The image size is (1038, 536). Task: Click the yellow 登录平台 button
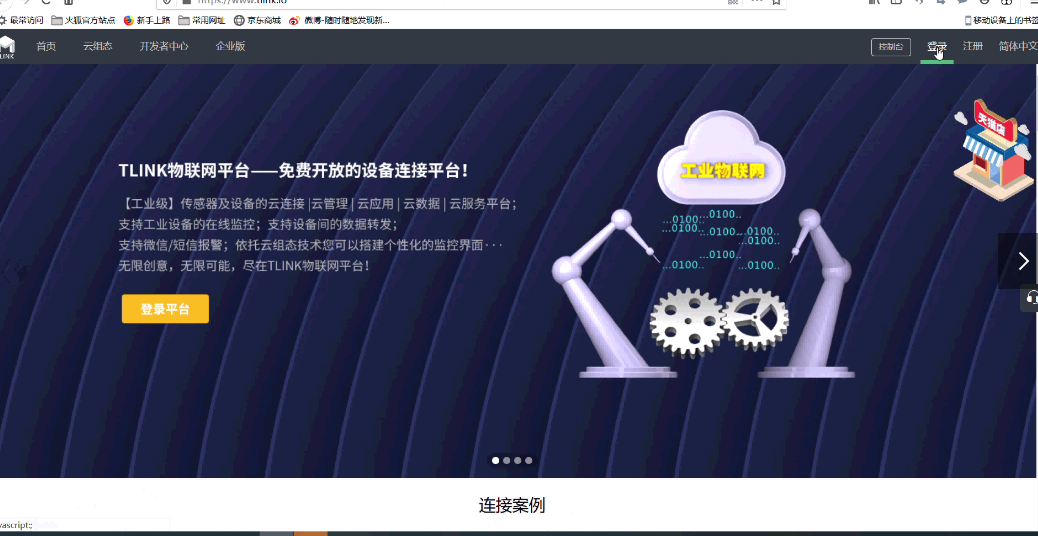tap(165, 309)
